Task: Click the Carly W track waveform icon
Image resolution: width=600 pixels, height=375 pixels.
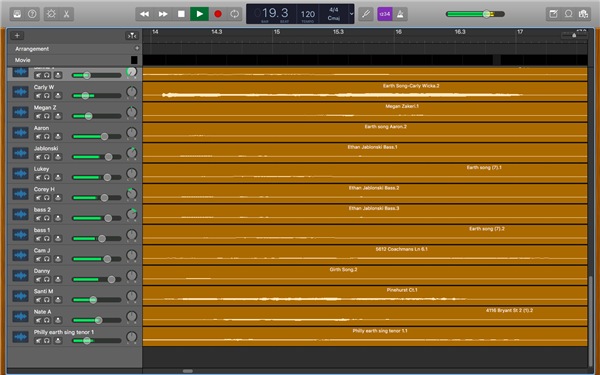Action: pos(20,92)
